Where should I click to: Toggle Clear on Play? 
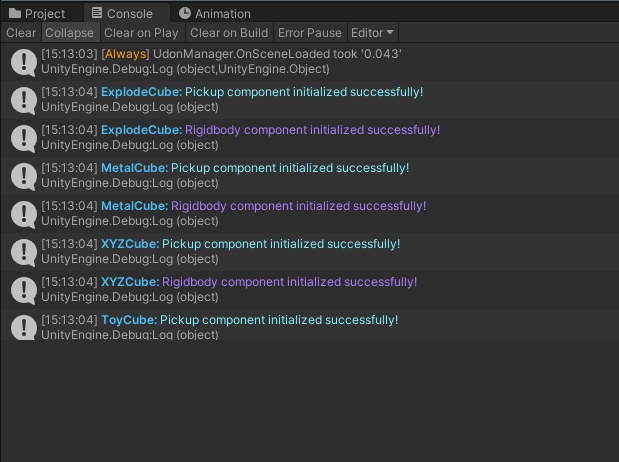141,33
